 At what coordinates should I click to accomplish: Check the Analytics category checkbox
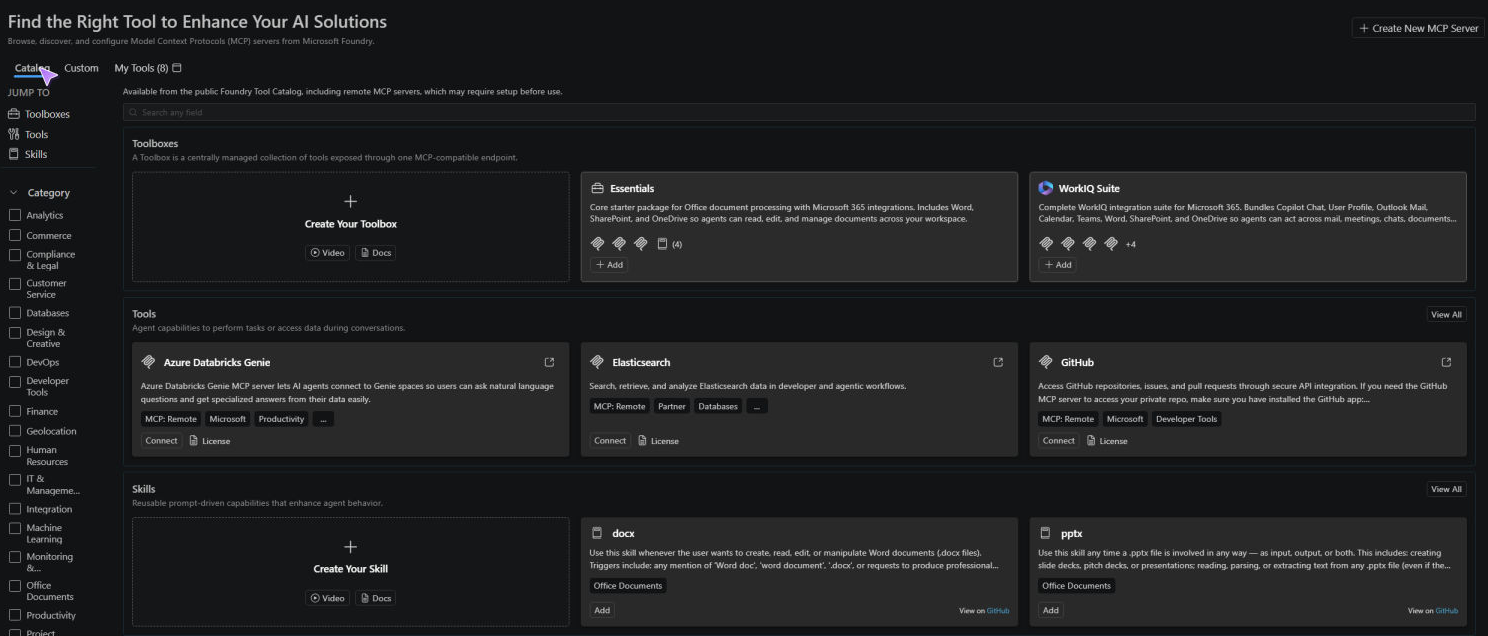(15, 215)
